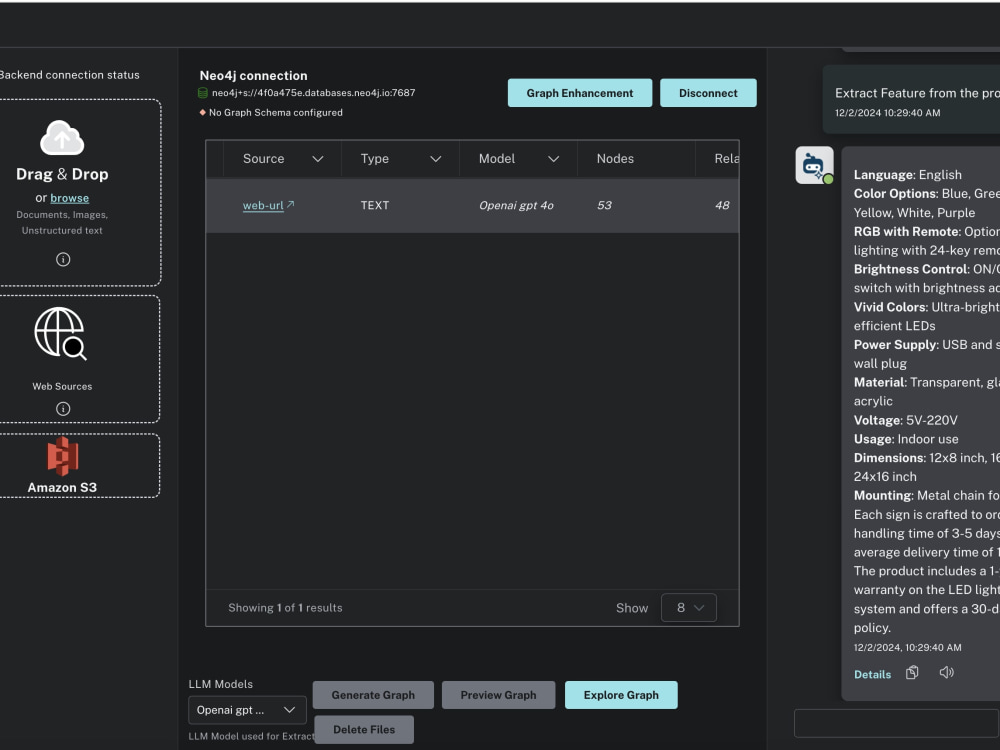The image size is (1000, 750).
Task: Open the Amazon S3 source icon
Action: point(62,455)
